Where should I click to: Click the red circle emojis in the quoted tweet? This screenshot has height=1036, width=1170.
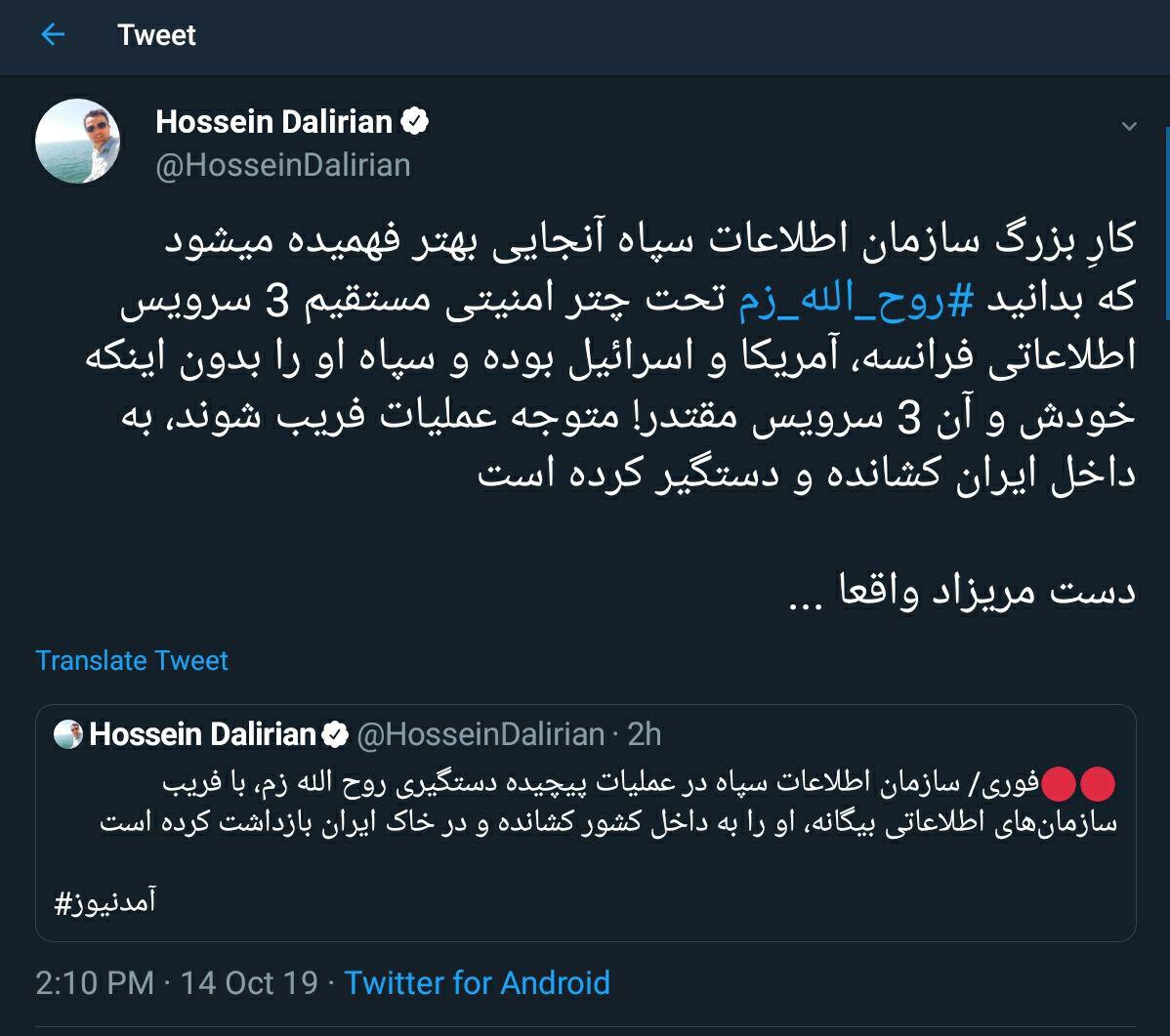(1078, 784)
